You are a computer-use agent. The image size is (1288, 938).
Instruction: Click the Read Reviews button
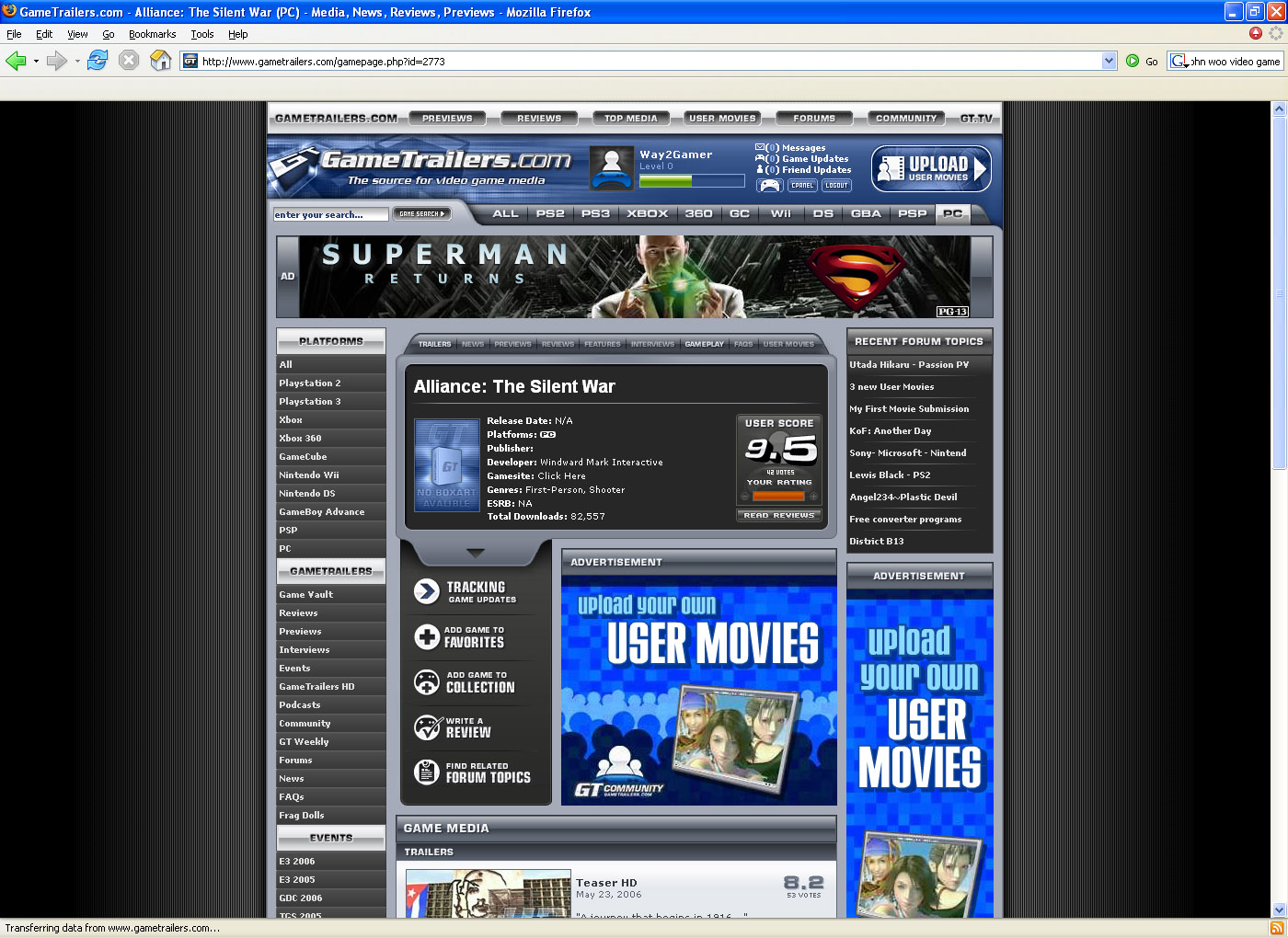coord(778,516)
